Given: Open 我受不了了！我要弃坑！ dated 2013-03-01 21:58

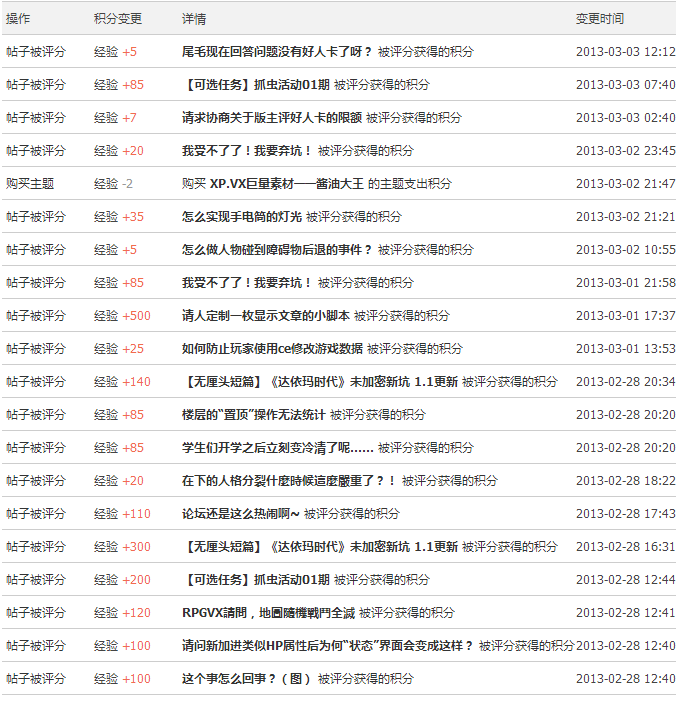Looking at the screenshot, I should coord(247,283).
